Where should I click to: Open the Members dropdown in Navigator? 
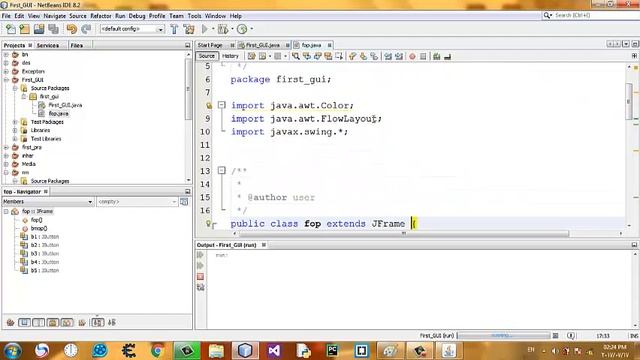point(48,202)
